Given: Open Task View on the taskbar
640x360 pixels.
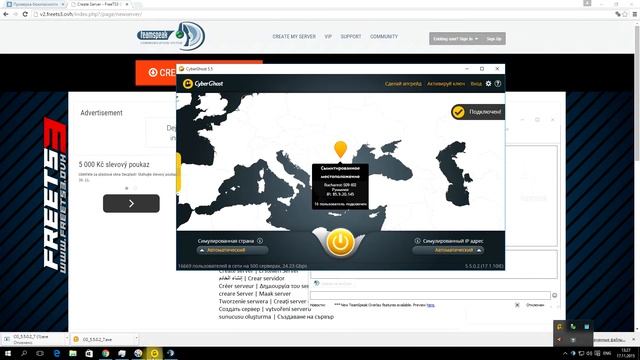Looking at the screenshot, I should [x=40, y=353].
